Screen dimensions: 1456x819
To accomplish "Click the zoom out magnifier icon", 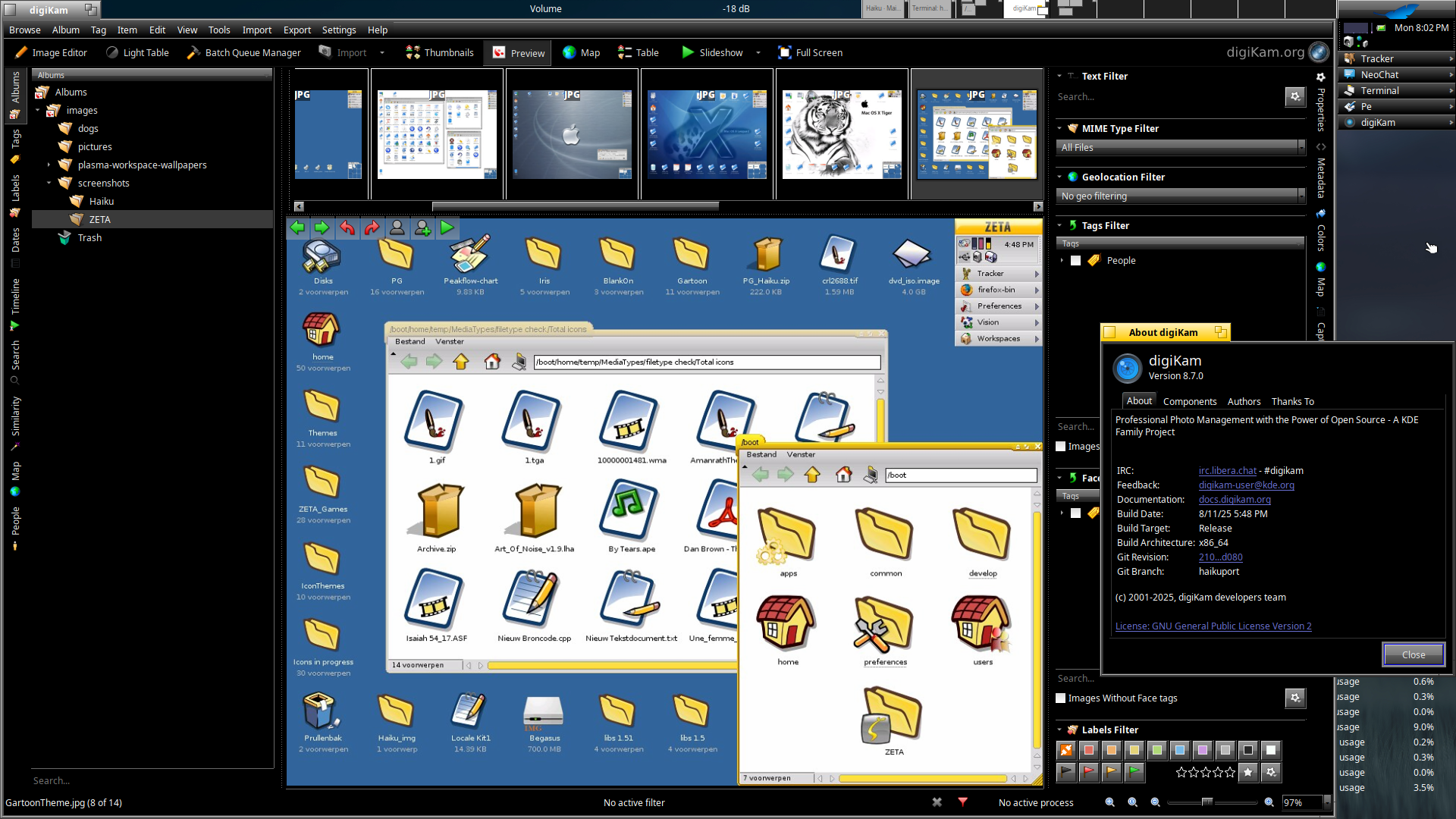I will tap(1156, 802).
